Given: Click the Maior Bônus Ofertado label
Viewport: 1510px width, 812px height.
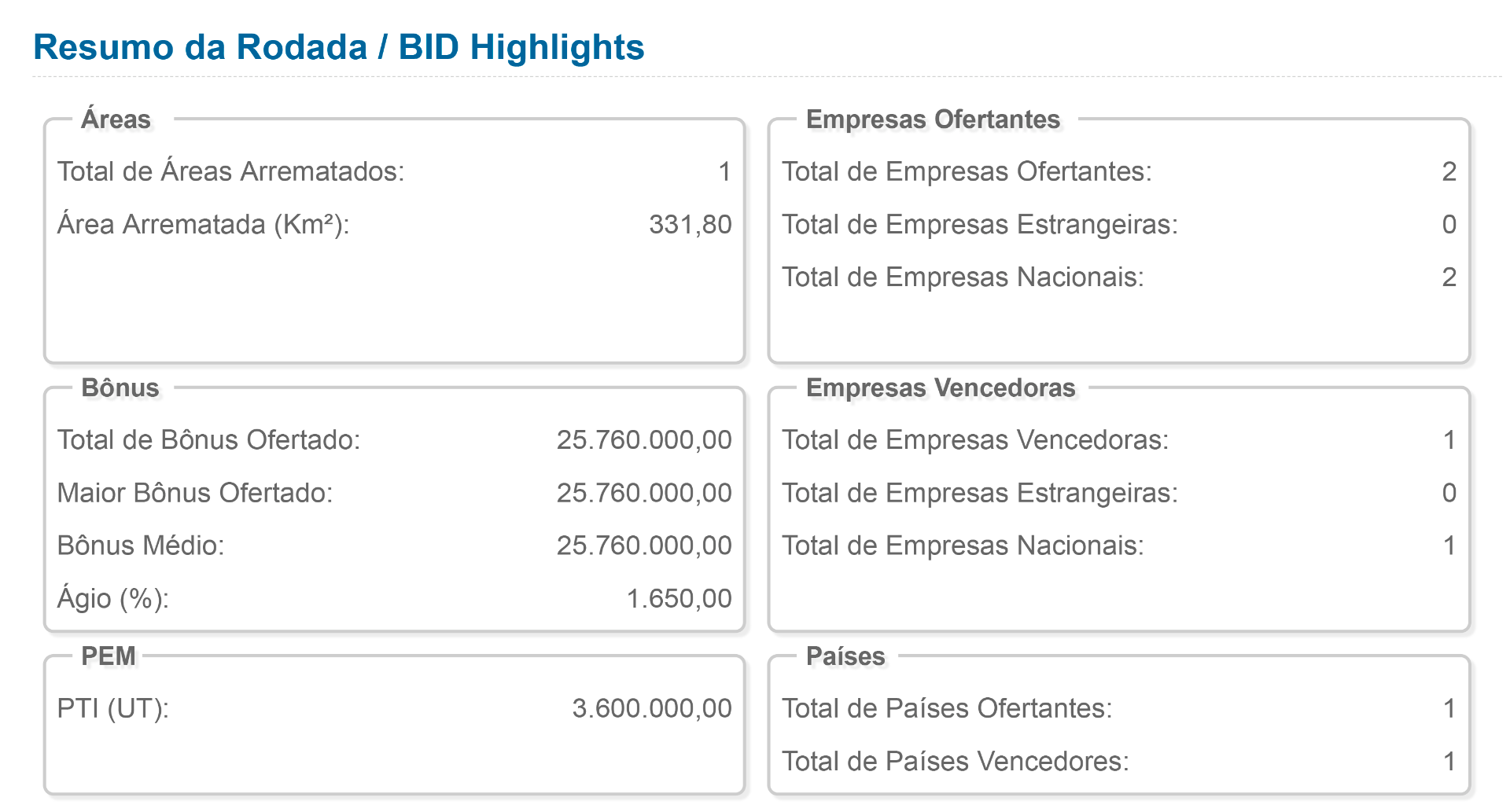Looking at the screenshot, I should (195, 493).
